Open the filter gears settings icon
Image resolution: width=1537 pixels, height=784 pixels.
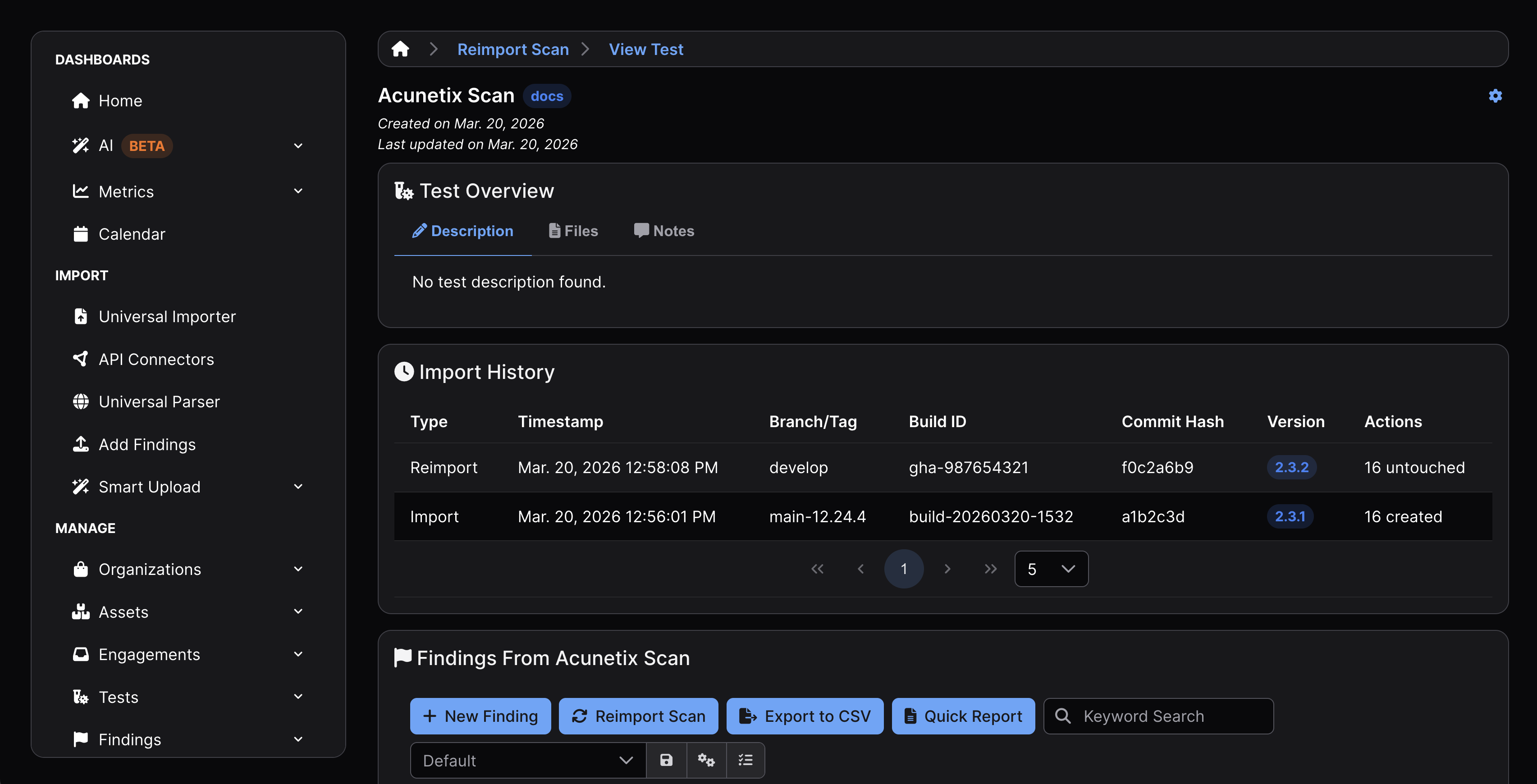(x=706, y=760)
